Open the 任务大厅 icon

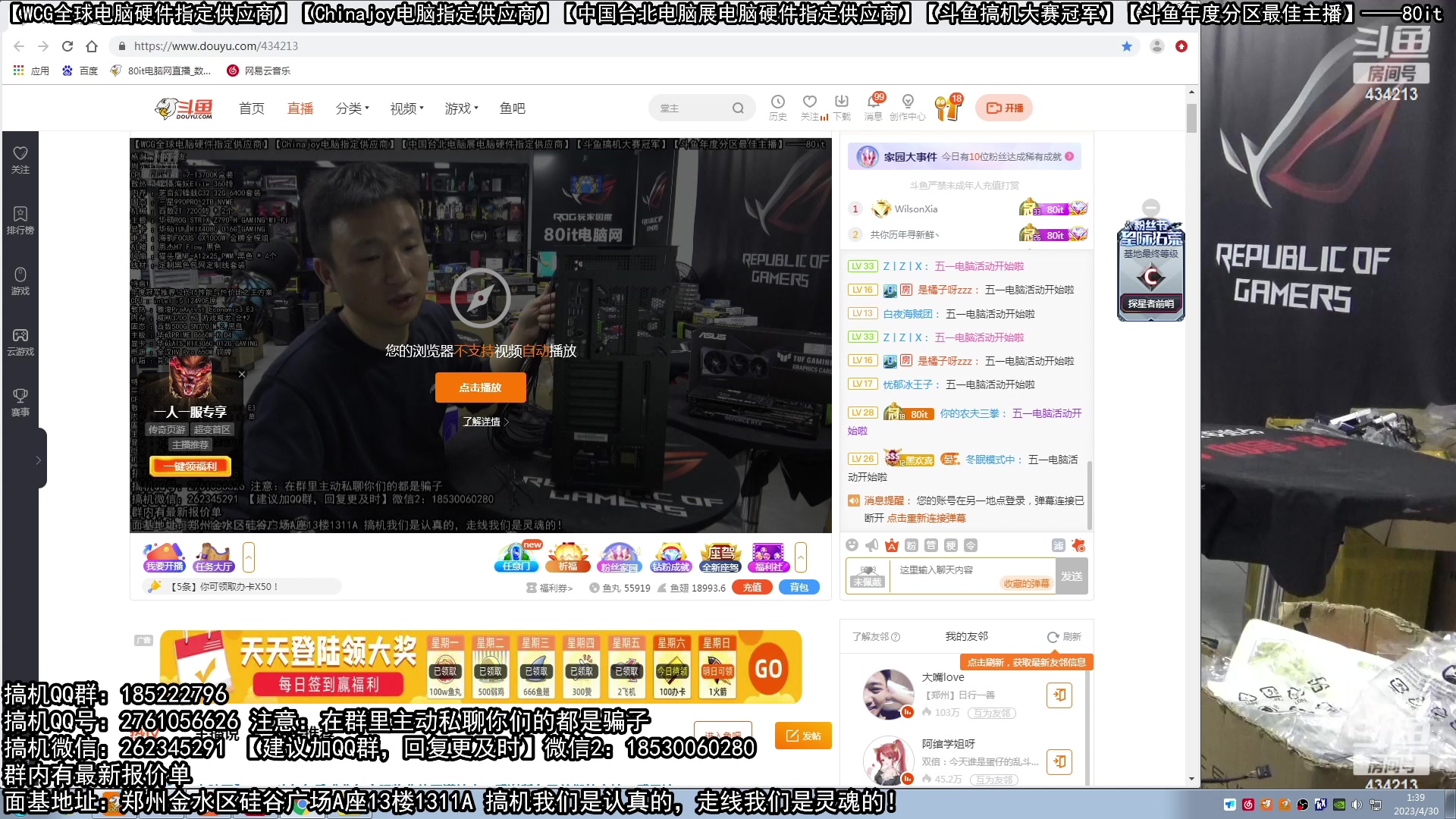click(214, 557)
